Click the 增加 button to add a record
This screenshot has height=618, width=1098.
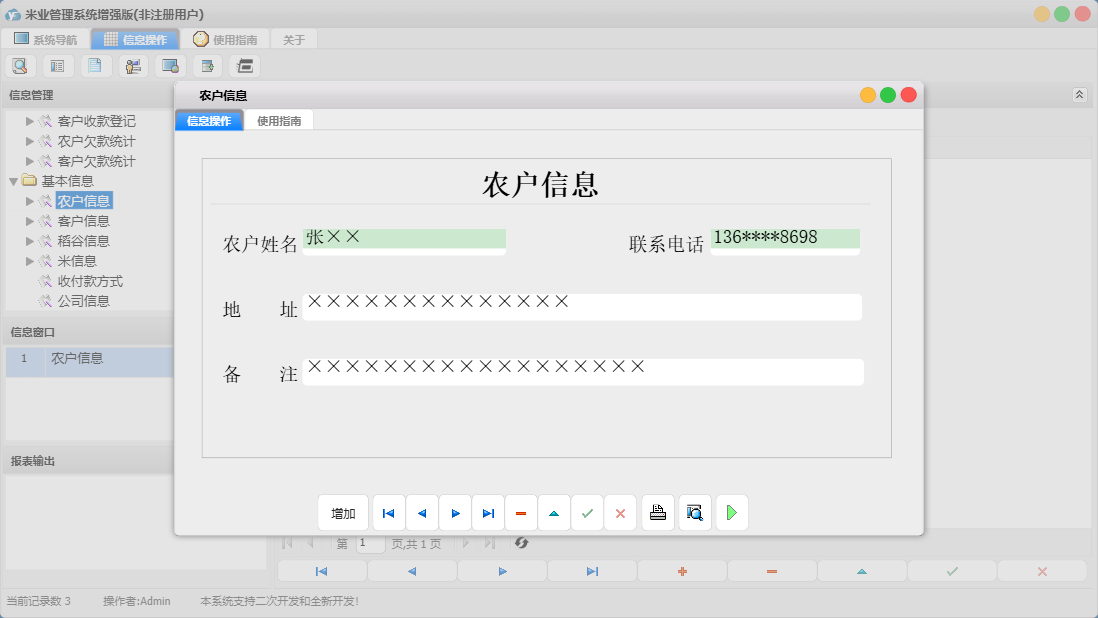coord(343,512)
